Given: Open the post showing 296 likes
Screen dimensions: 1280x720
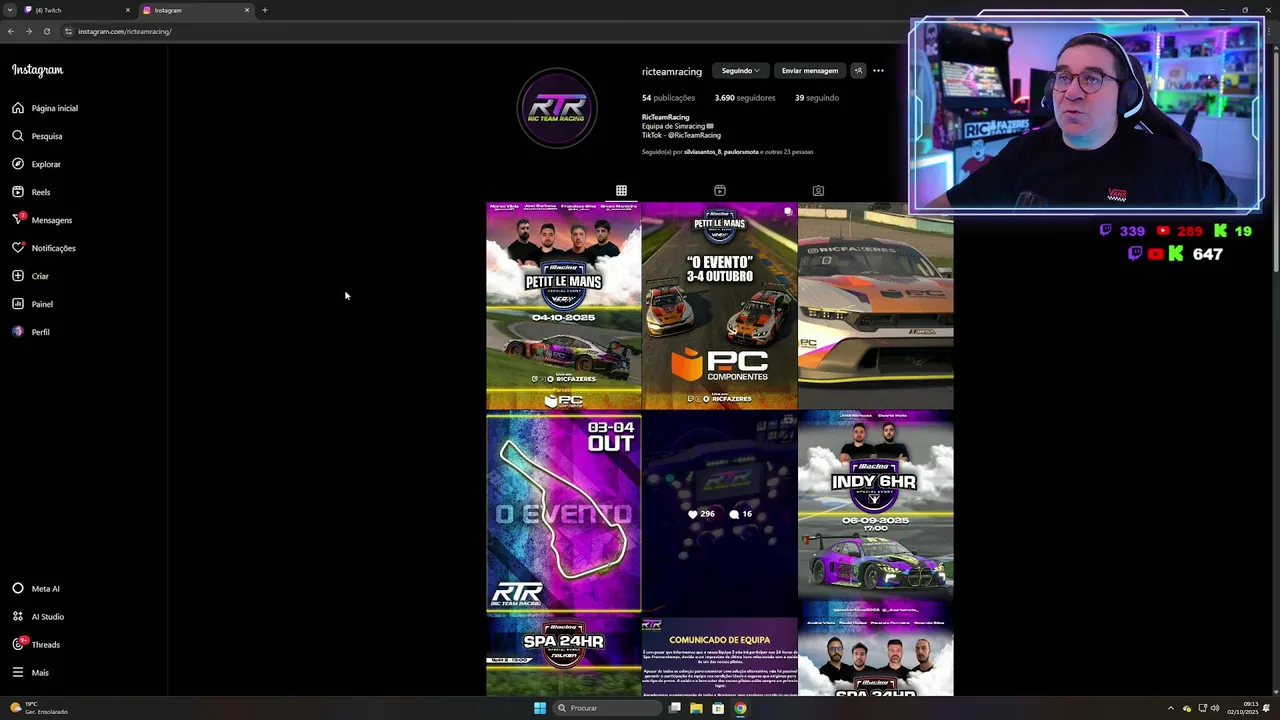Looking at the screenshot, I should [x=719, y=513].
